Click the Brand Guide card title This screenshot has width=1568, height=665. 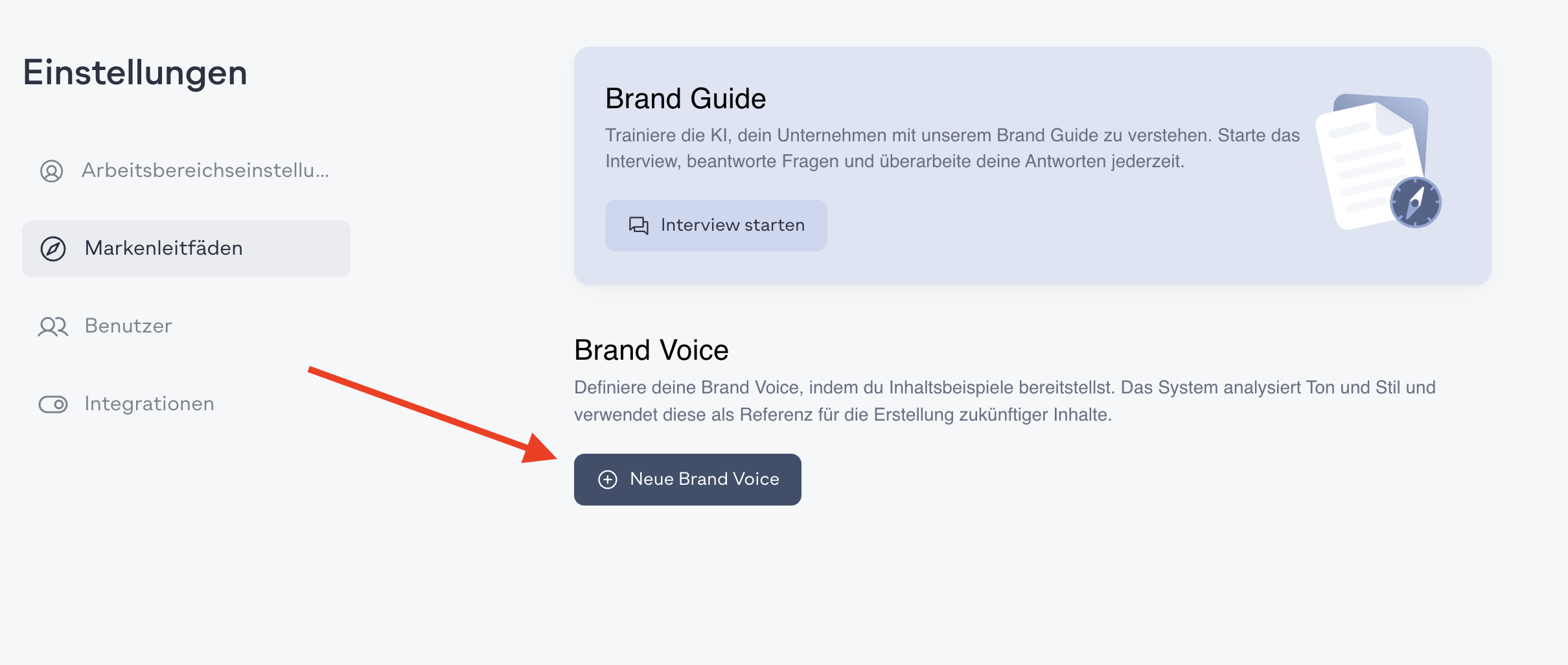click(686, 99)
